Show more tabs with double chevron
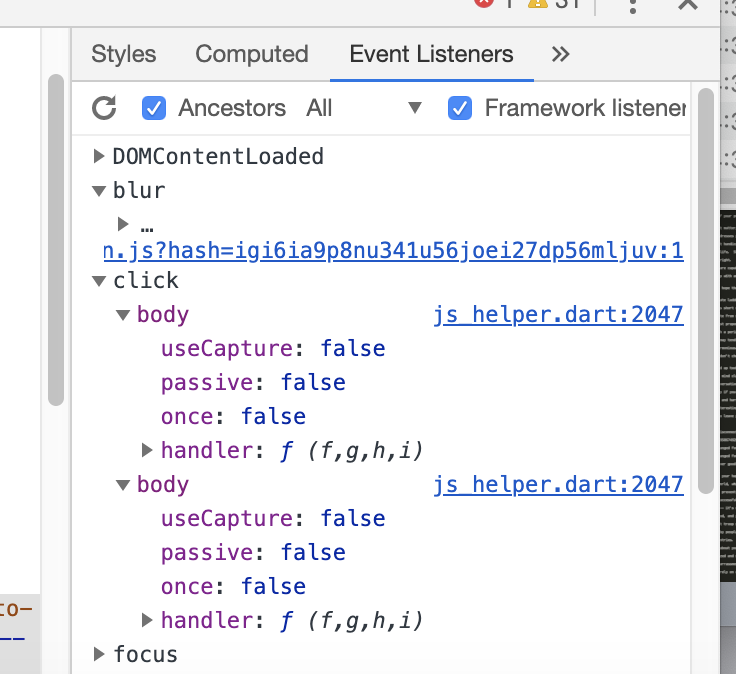Image resolution: width=736 pixels, height=674 pixels. (x=560, y=54)
